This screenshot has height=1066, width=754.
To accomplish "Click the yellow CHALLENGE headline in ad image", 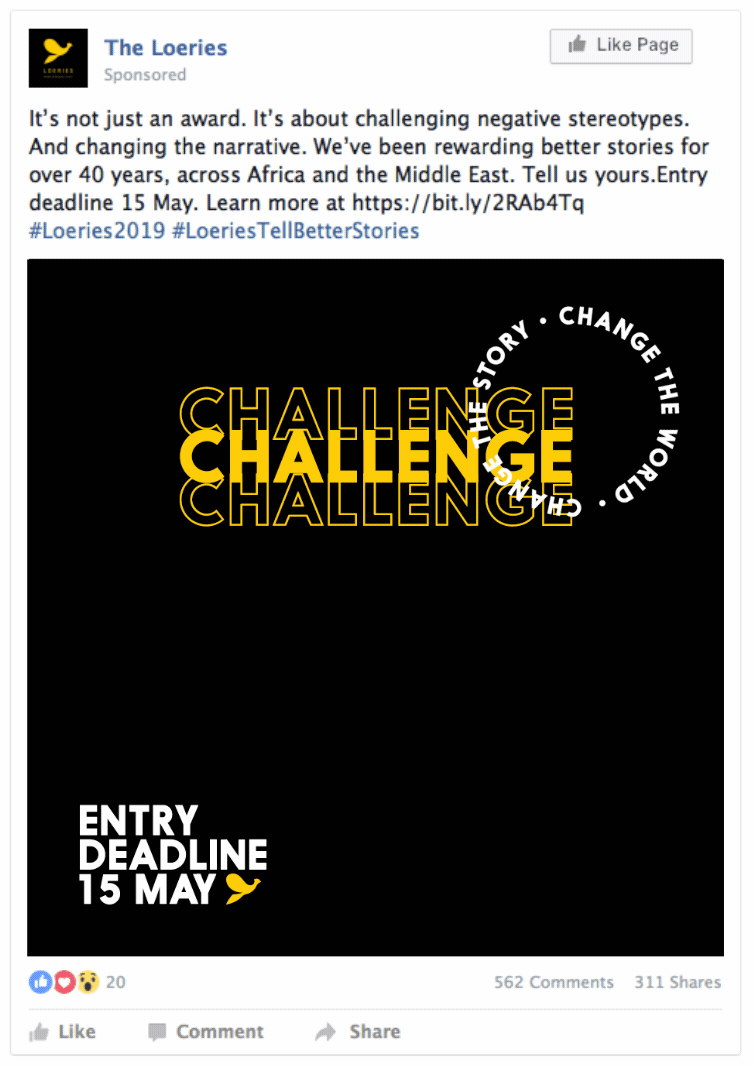I will click(375, 458).
